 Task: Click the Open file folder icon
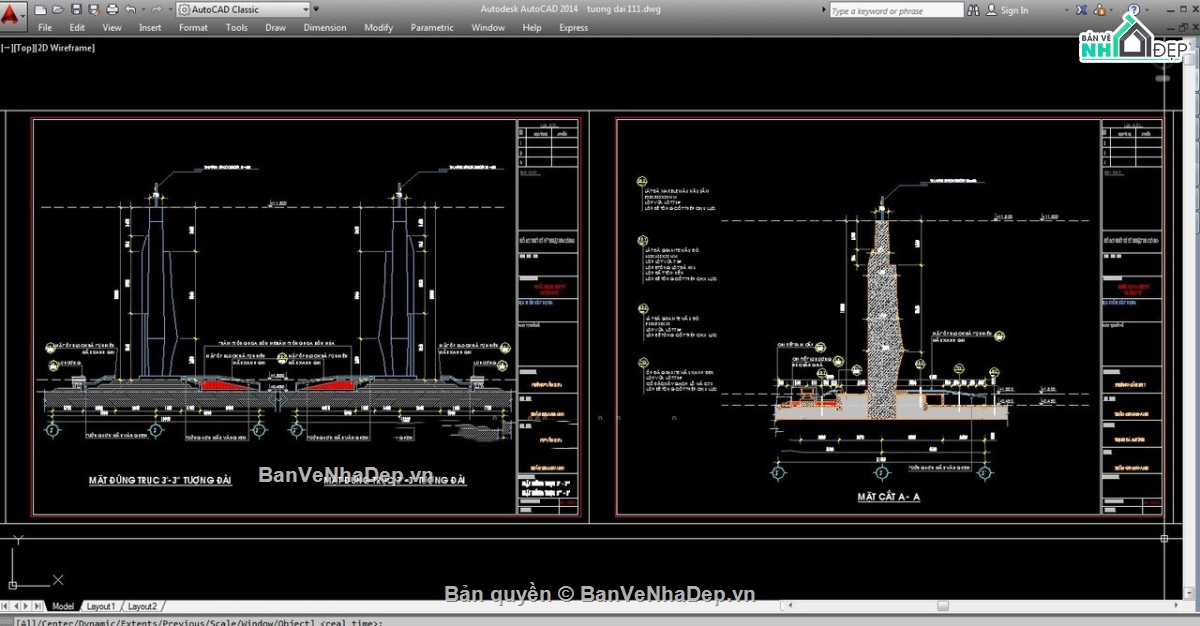click(x=58, y=10)
